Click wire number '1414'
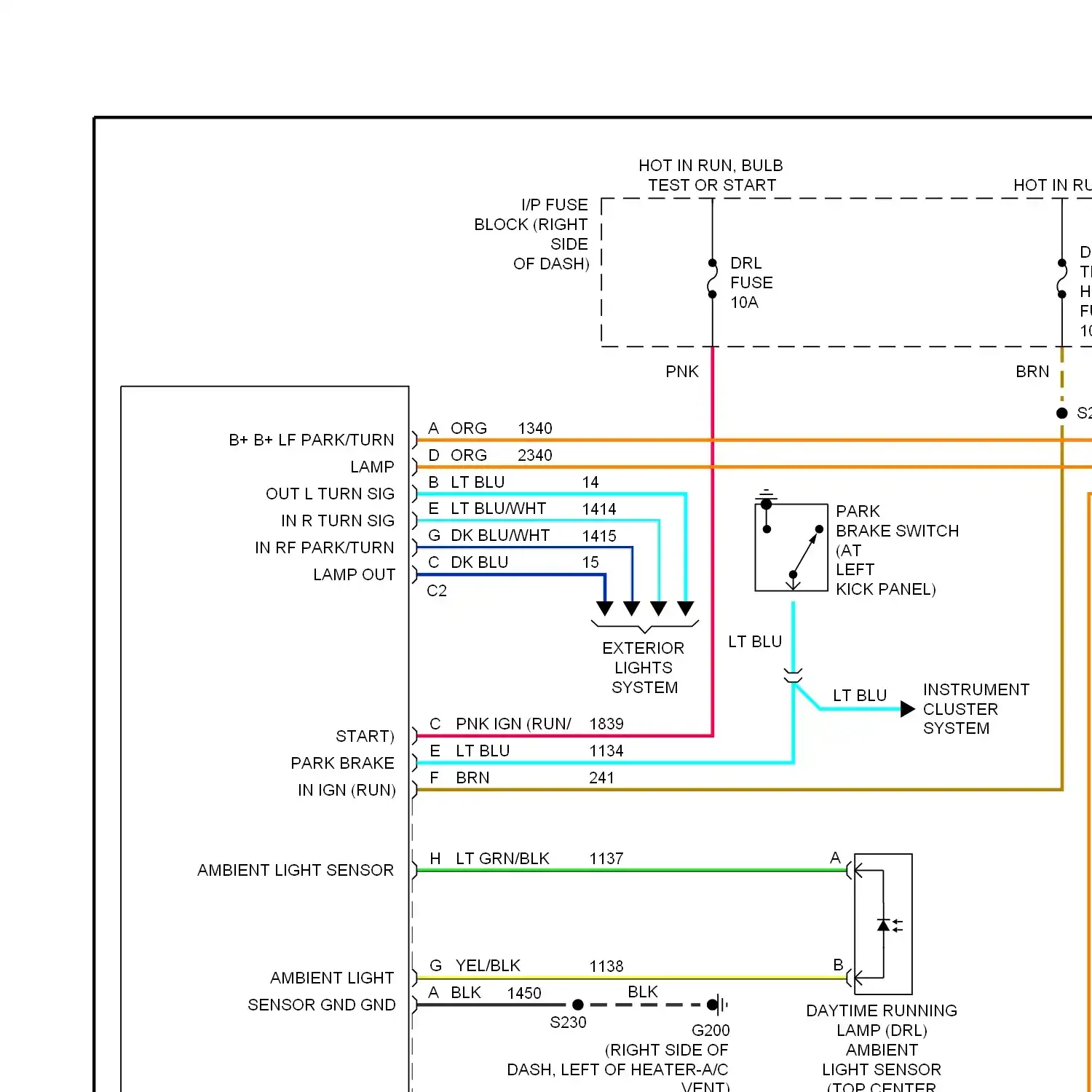The image size is (1092, 1092). (x=599, y=509)
